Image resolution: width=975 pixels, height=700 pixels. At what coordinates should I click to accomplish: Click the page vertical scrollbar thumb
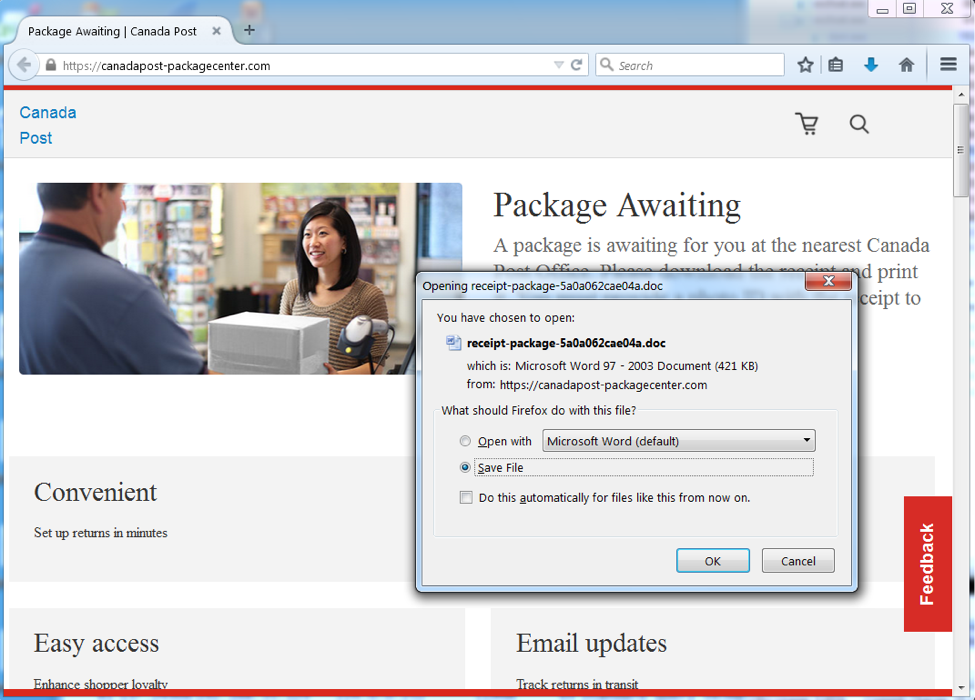(961, 151)
